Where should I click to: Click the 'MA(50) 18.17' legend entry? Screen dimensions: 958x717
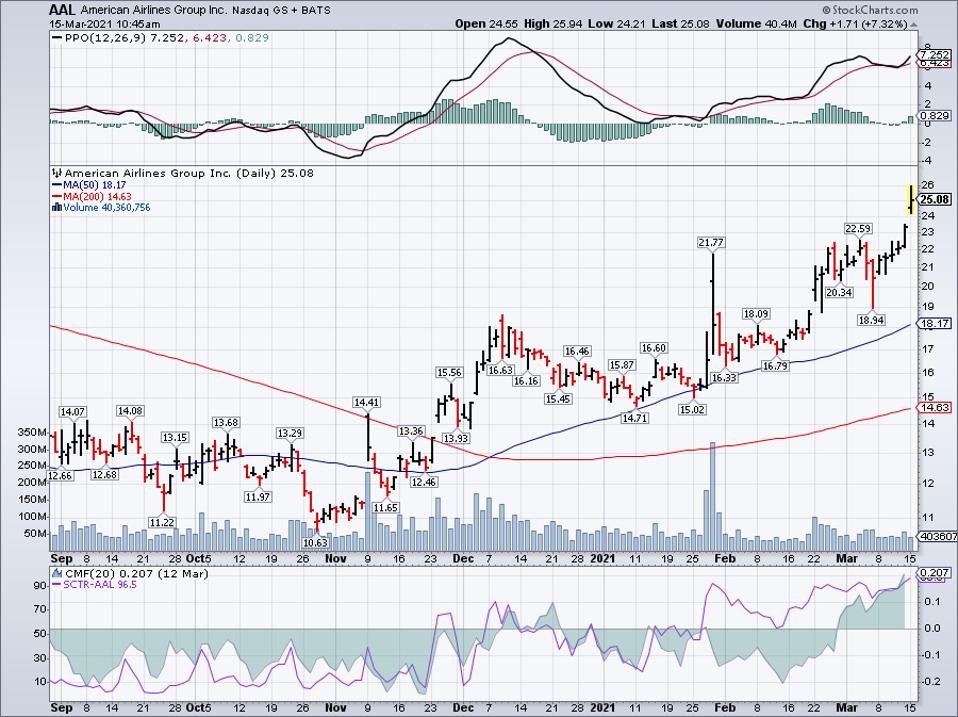point(95,184)
